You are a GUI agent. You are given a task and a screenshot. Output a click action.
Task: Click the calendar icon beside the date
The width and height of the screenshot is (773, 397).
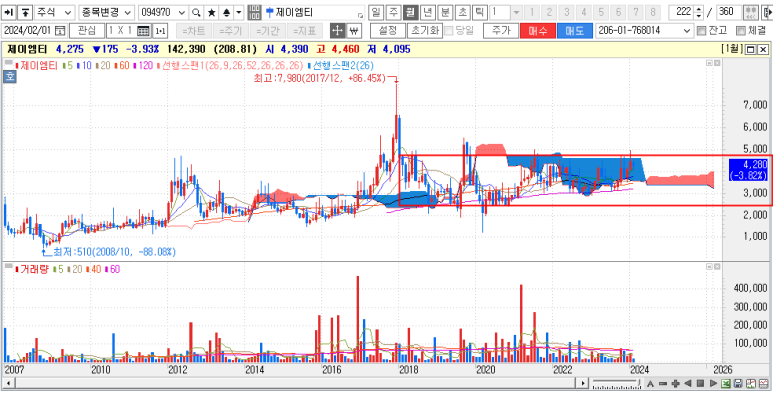coord(60,31)
